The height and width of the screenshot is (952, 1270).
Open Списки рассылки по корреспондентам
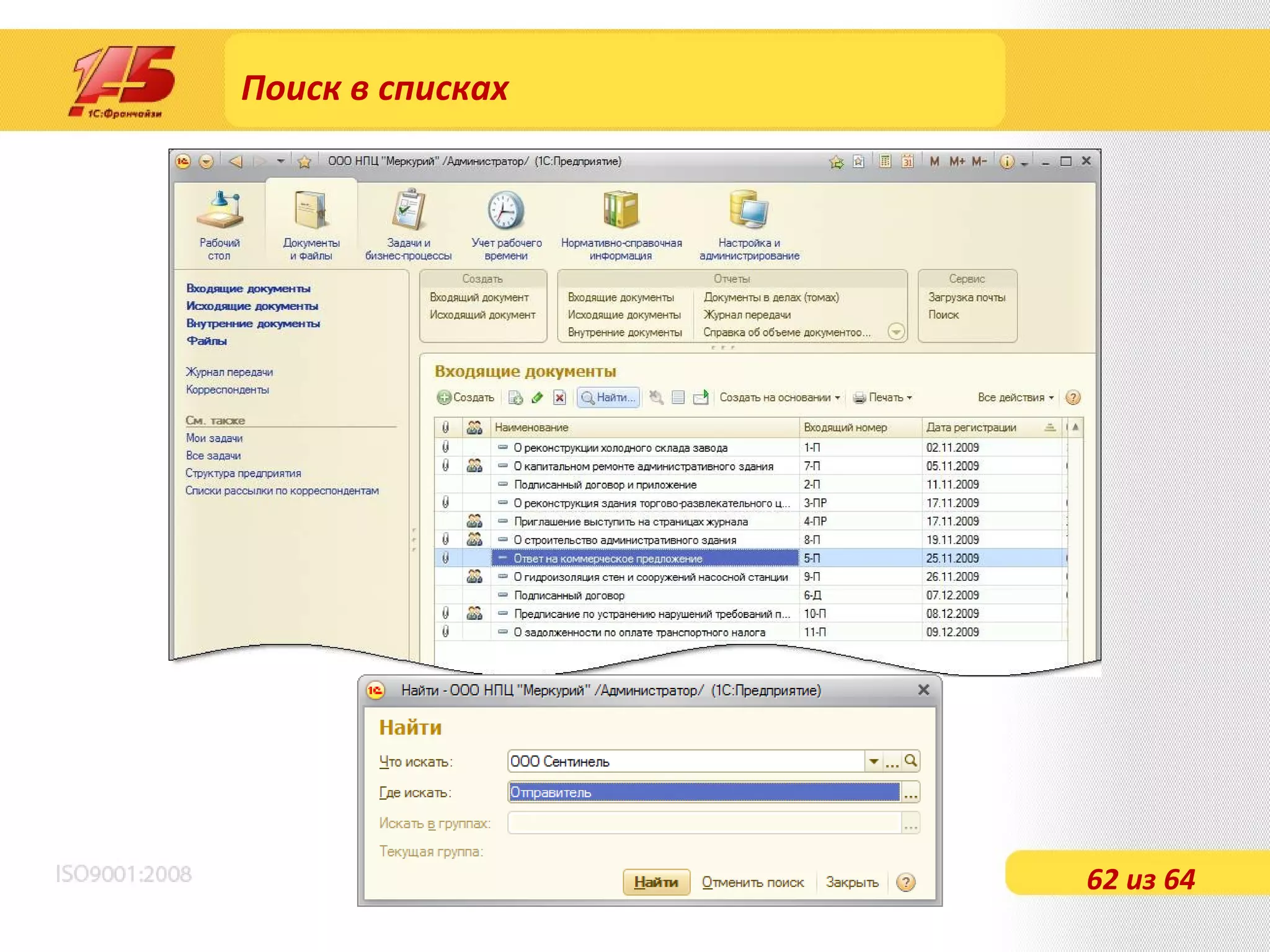click(282, 490)
